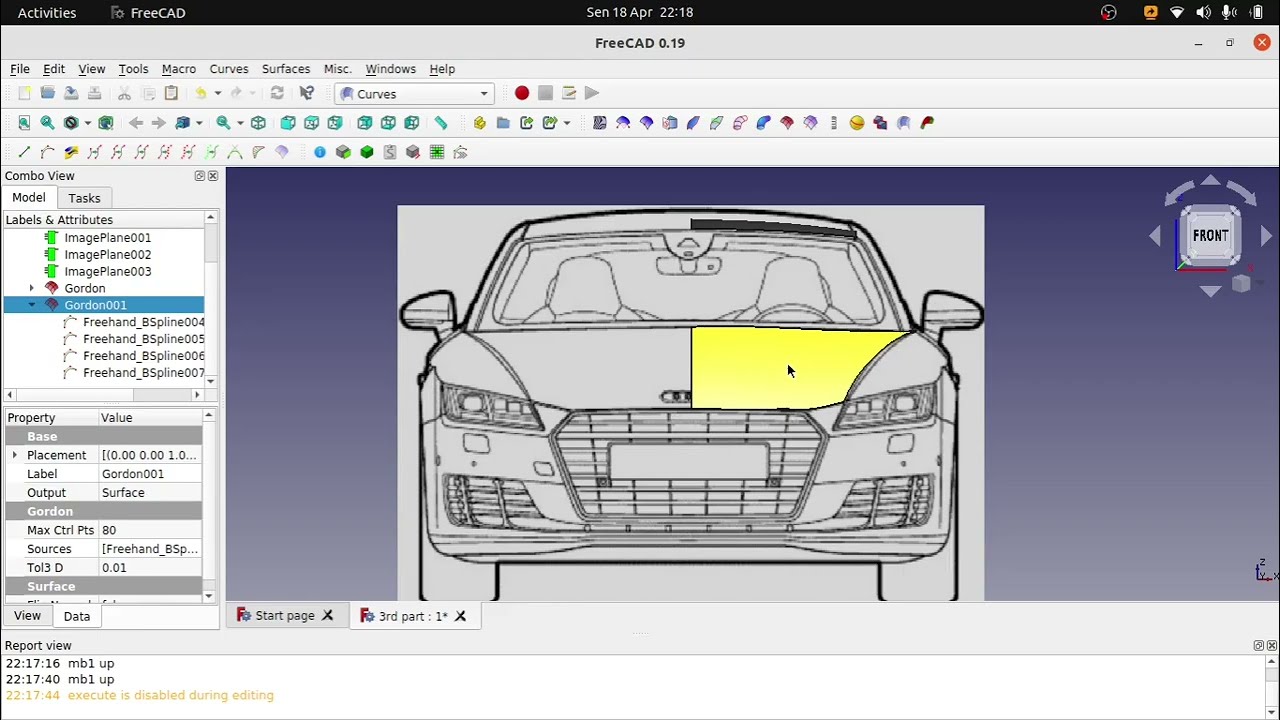Viewport: 1280px width, 720px height.
Task: Click the Save document icon
Action: point(71,93)
